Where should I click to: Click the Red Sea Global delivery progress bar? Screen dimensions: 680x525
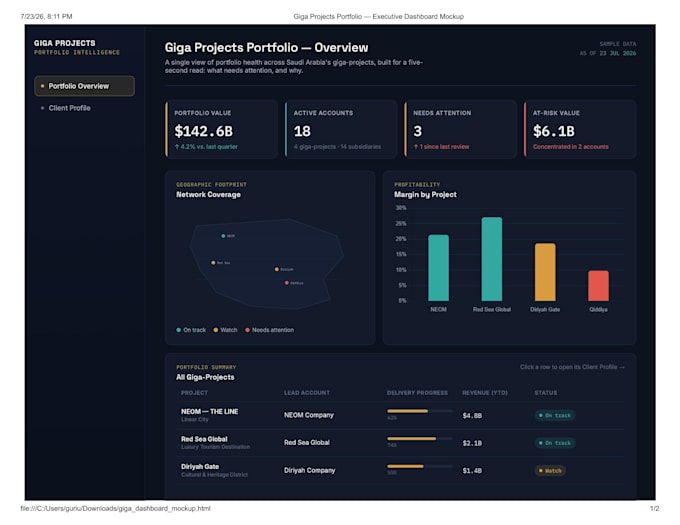[x=419, y=439]
